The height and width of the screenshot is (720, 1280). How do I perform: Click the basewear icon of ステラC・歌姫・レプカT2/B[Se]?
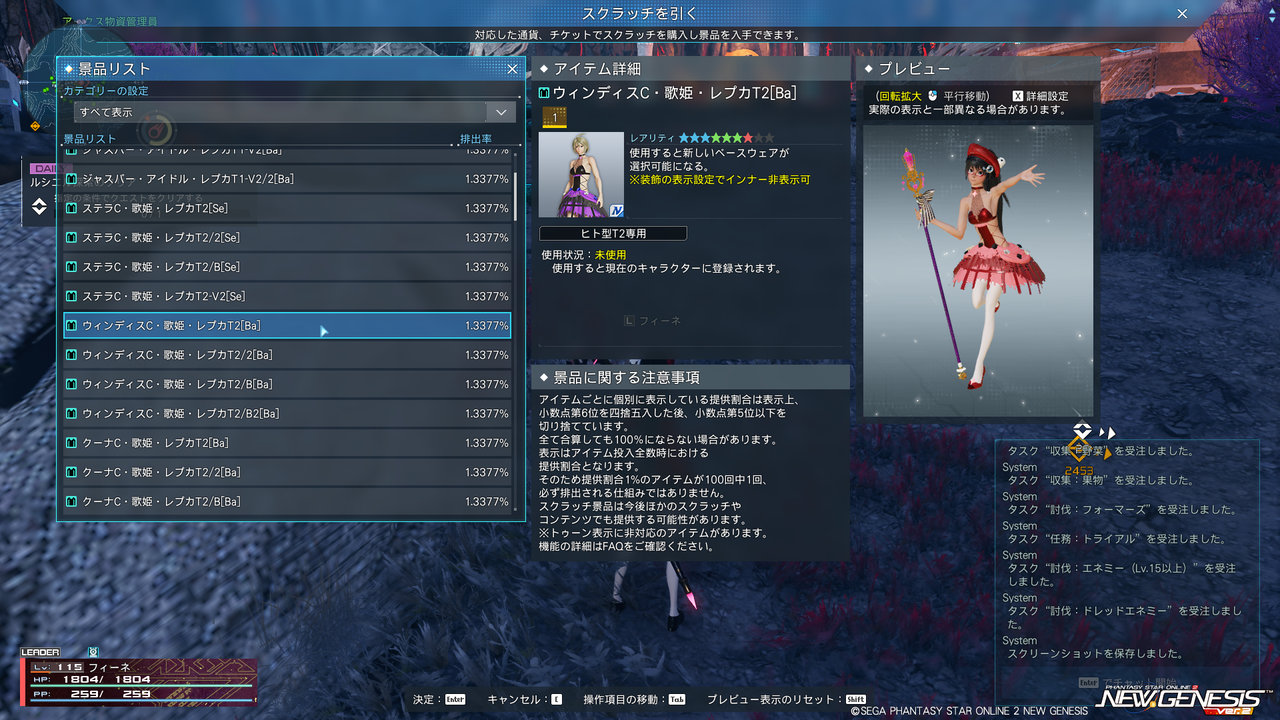(72, 267)
